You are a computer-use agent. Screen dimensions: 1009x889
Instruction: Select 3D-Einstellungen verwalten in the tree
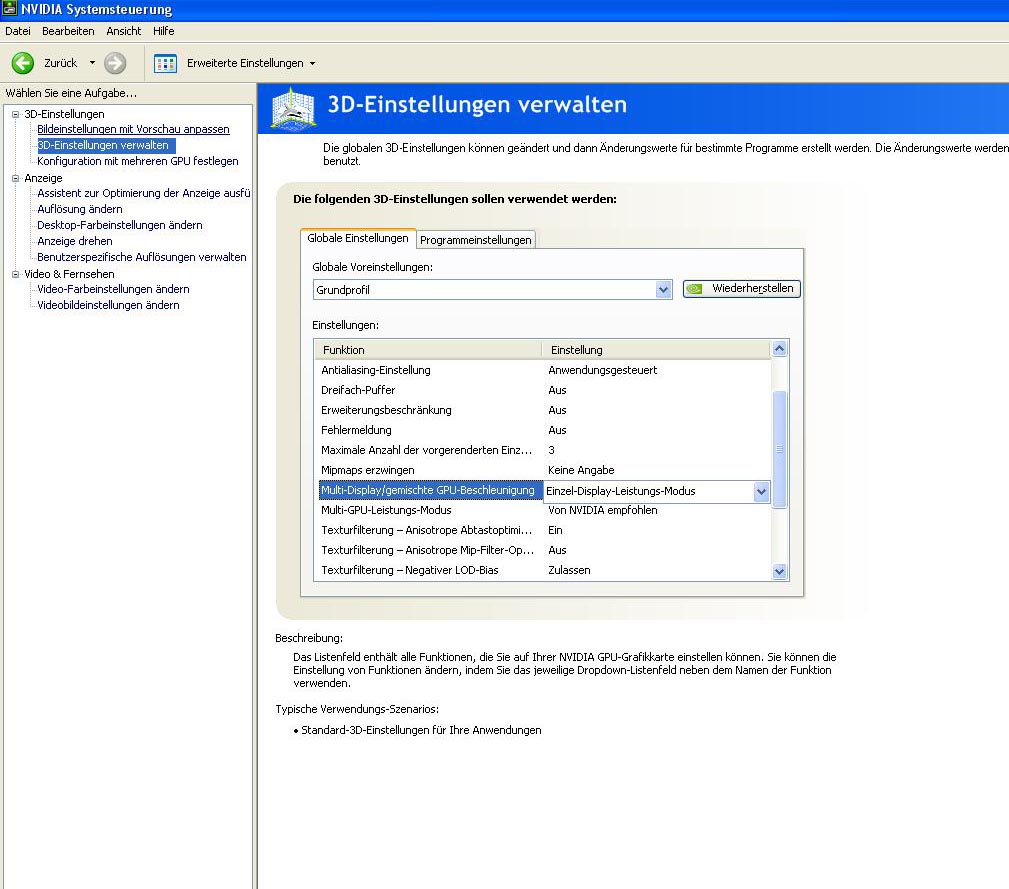click(x=106, y=145)
